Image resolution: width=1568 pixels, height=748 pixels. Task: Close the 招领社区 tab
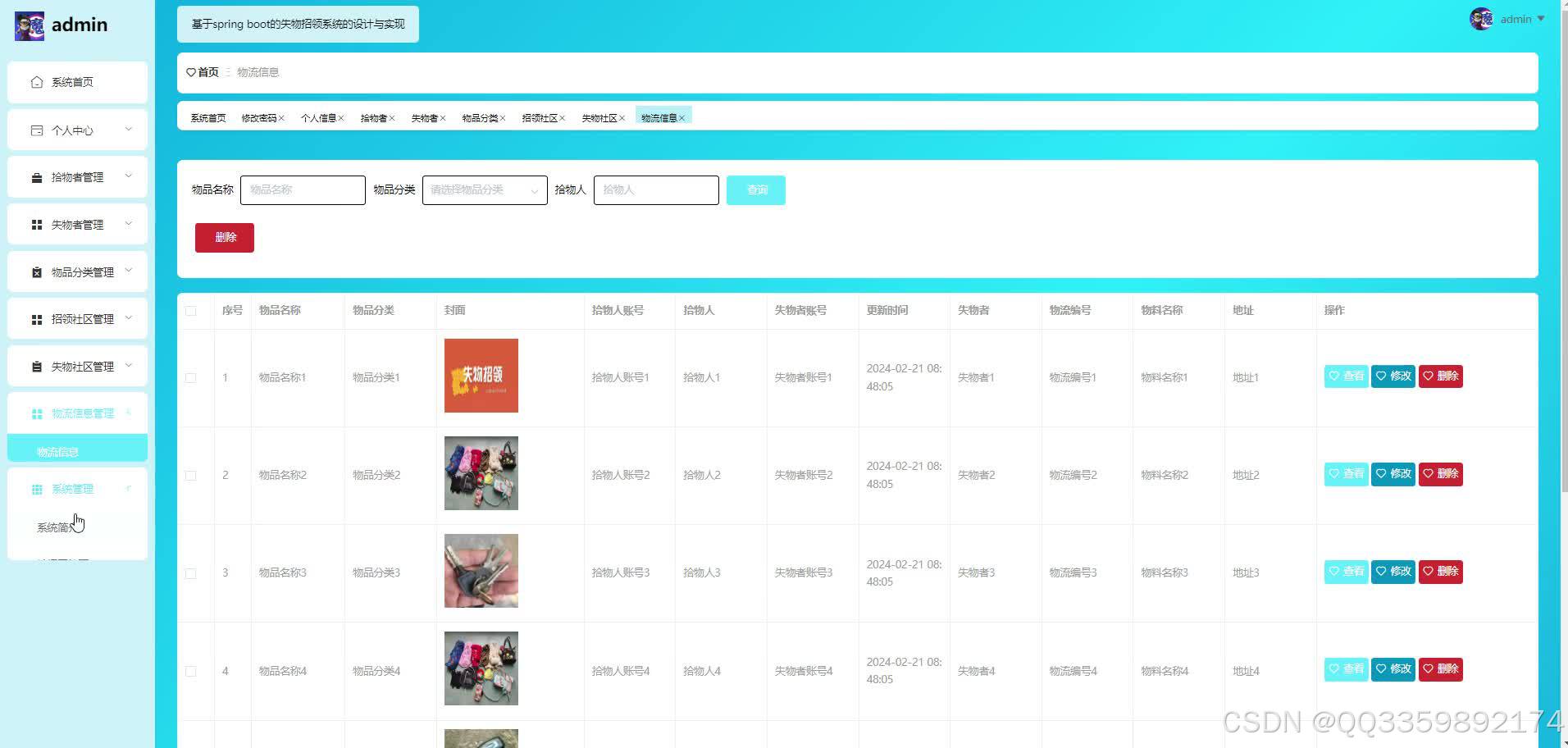tap(562, 118)
